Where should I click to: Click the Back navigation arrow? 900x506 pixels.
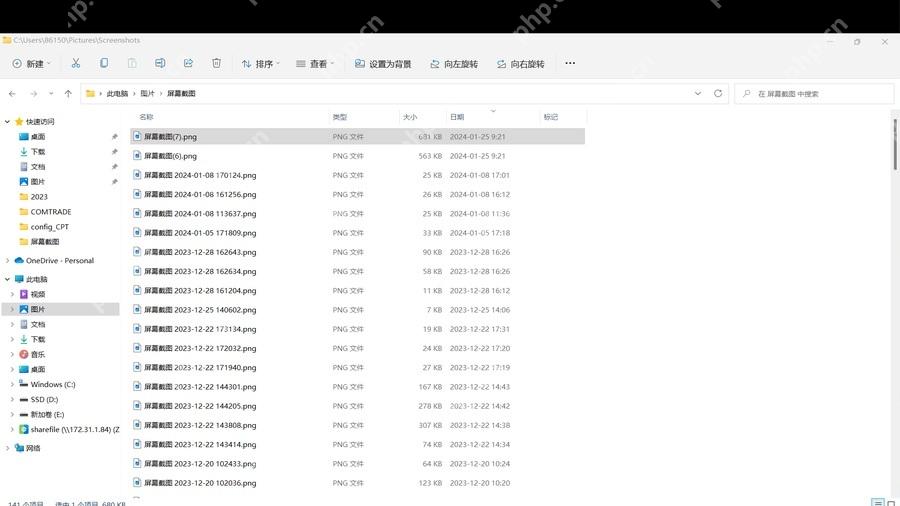click(13, 94)
